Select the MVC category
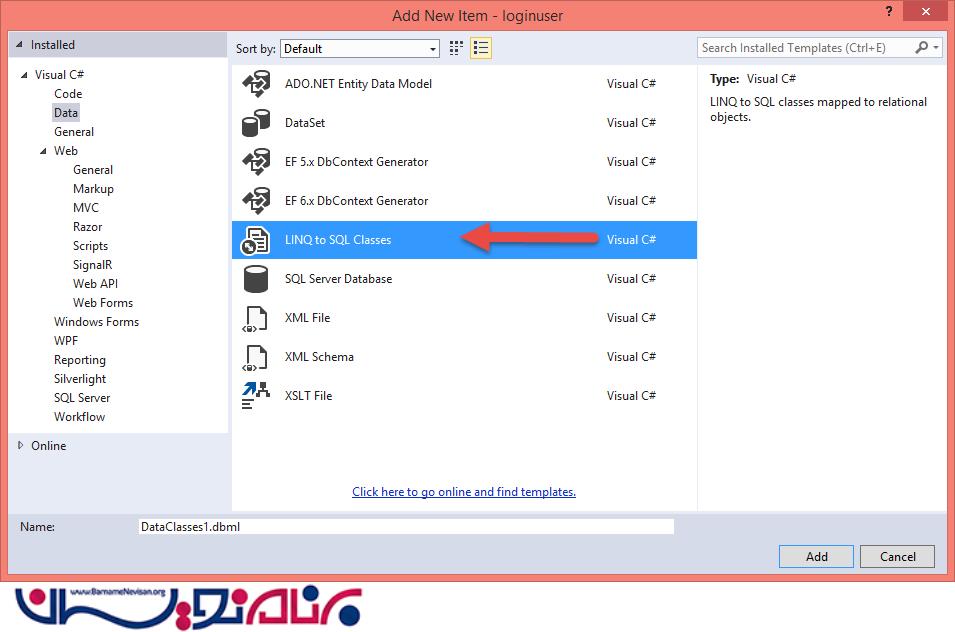This screenshot has width=955, height=632. 85,208
